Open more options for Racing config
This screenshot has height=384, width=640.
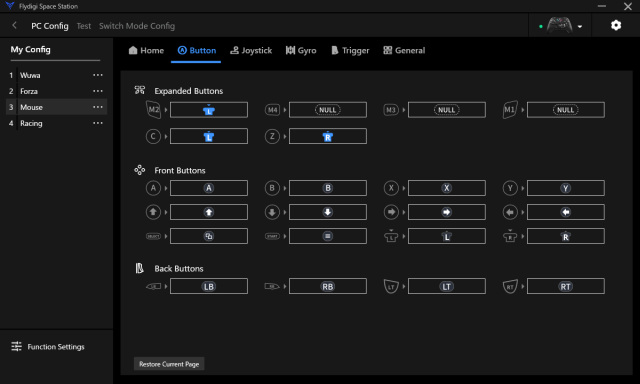[98, 123]
